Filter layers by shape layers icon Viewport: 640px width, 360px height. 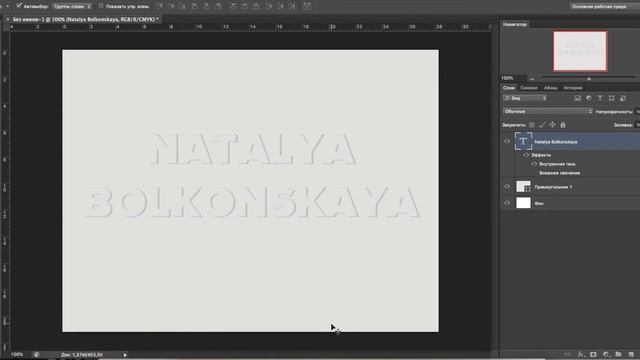coord(611,98)
